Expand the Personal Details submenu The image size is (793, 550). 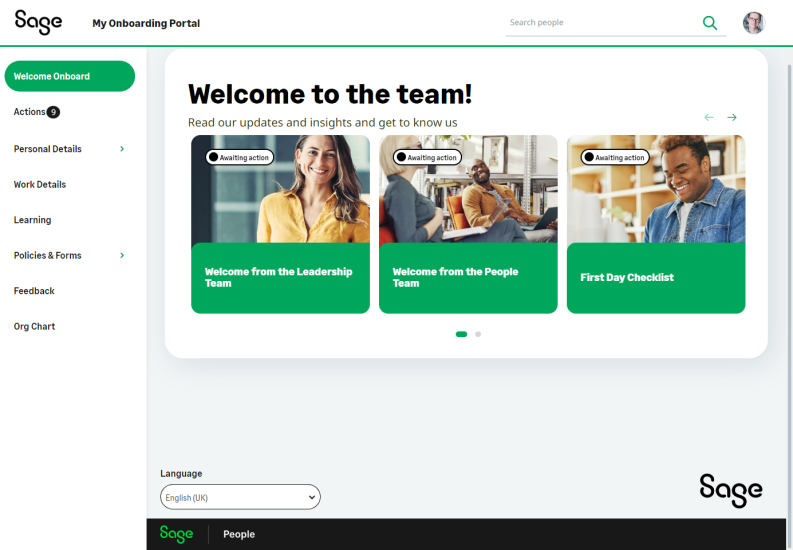tap(122, 149)
